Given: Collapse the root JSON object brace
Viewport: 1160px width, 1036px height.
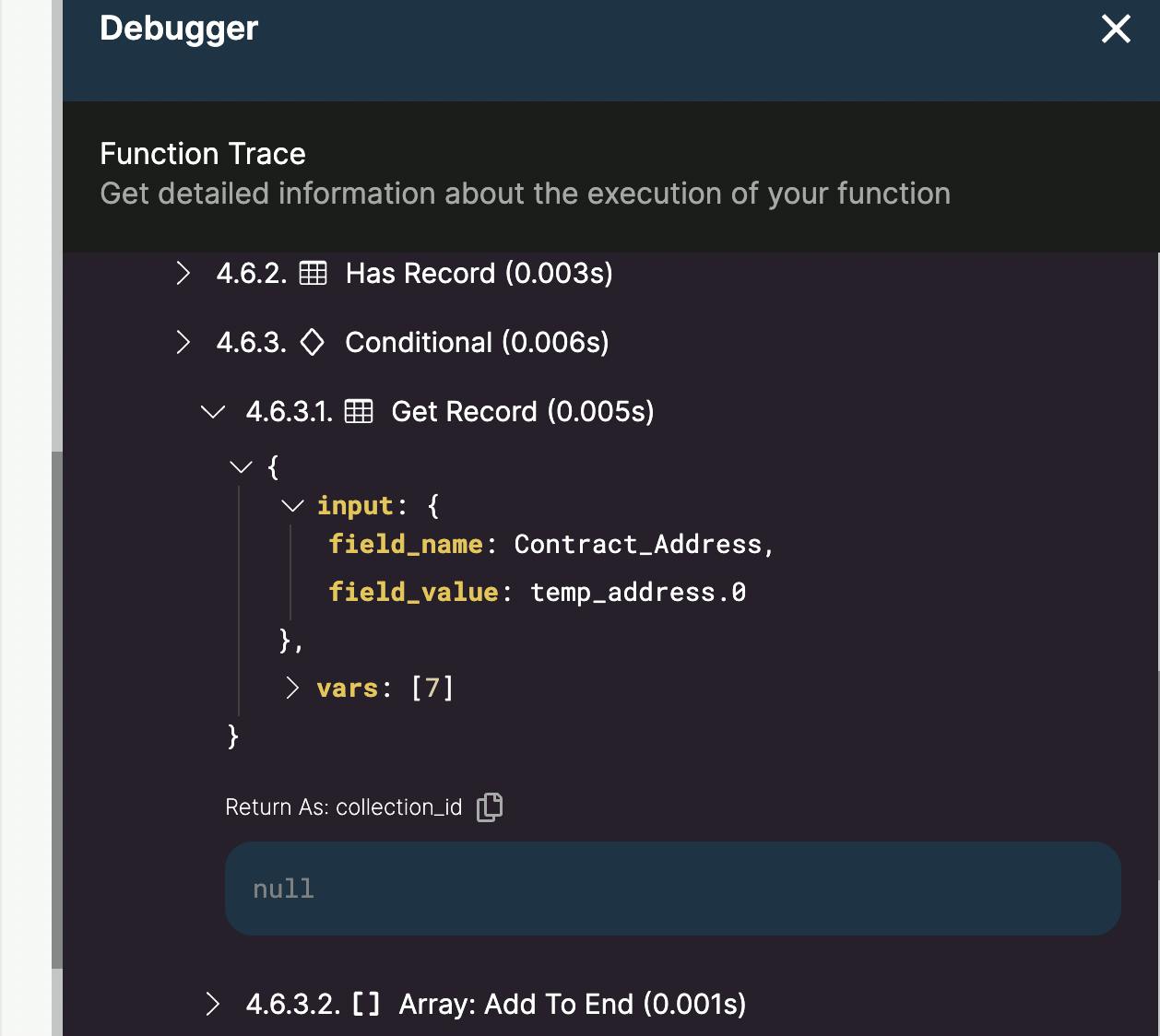Looking at the screenshot, I should 242,467.
